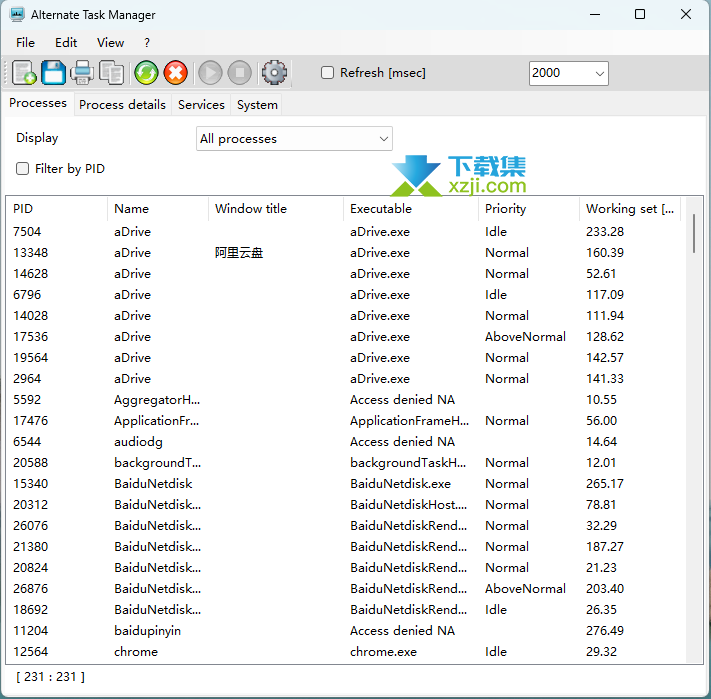
Task: Sort by the Working set column header
Action: point(630,209)
